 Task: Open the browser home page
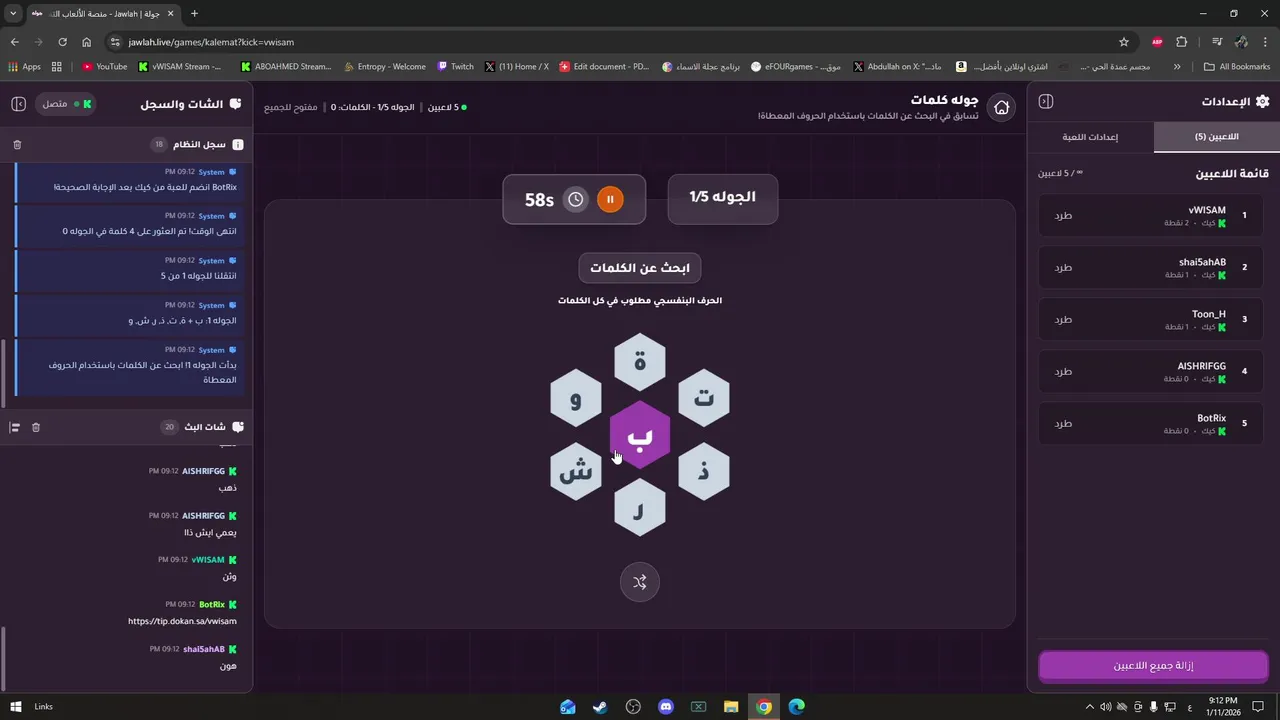[x=86, y=42]
